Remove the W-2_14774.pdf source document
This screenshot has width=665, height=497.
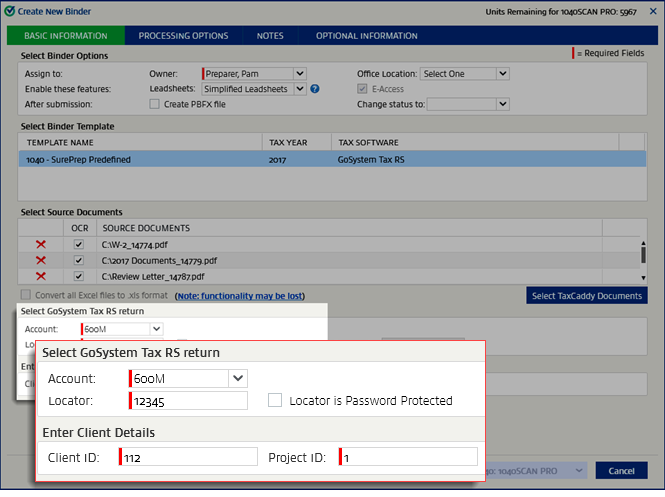41,244
